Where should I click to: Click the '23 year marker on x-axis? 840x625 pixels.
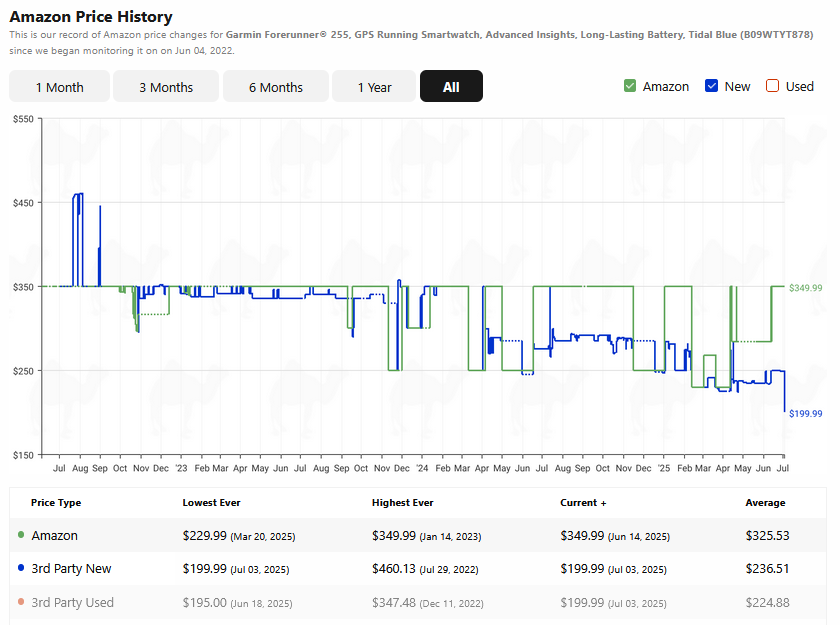pos(182,468)
